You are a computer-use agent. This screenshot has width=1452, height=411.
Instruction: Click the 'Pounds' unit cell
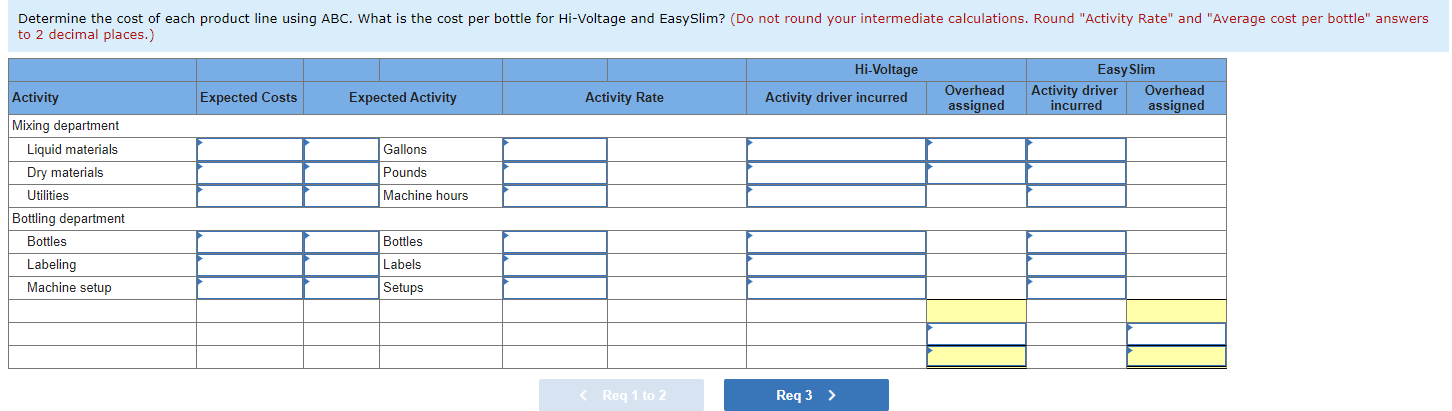pyautogui.click(x=441, y=172)
